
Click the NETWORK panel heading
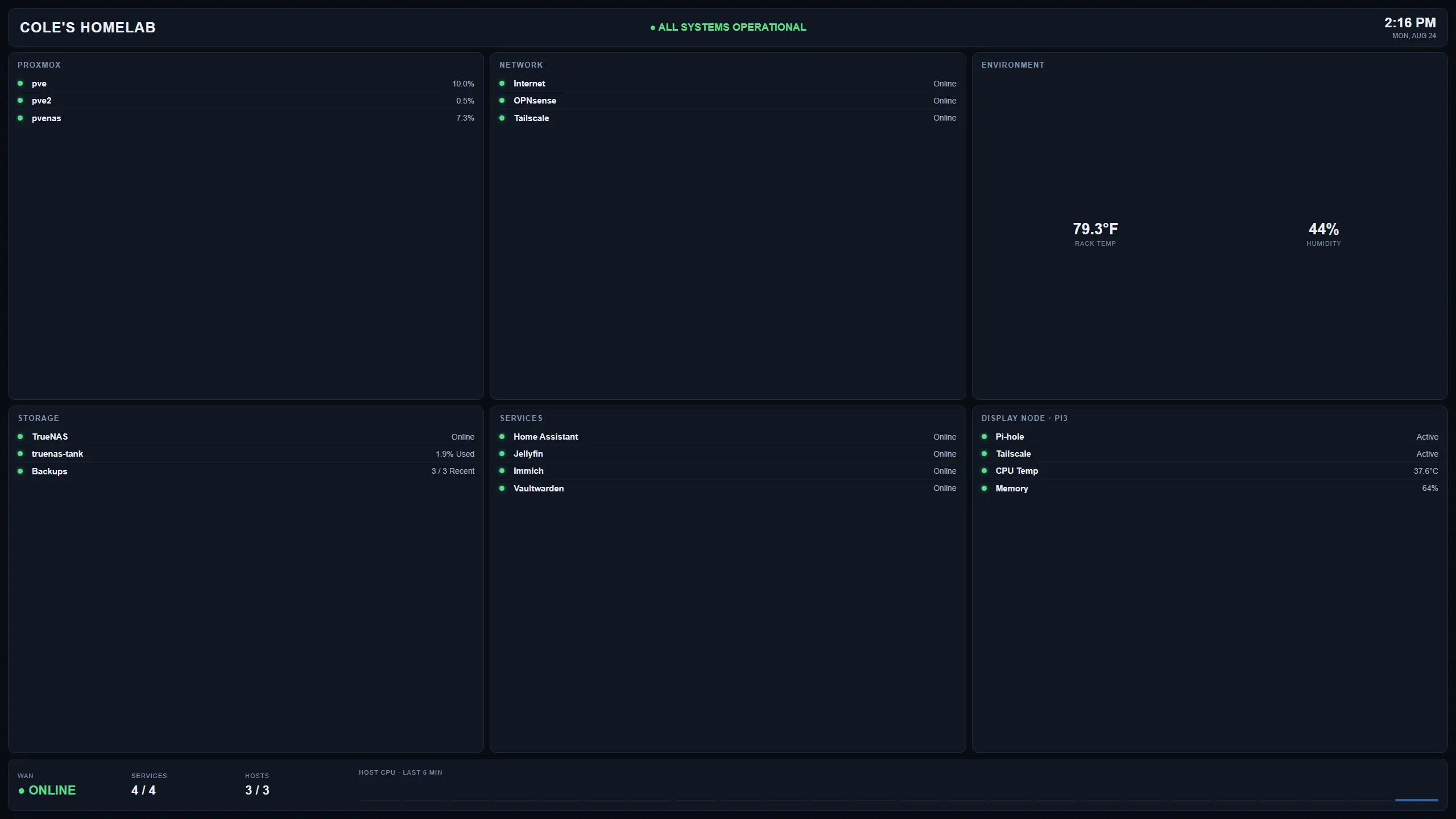click(521, 65)
